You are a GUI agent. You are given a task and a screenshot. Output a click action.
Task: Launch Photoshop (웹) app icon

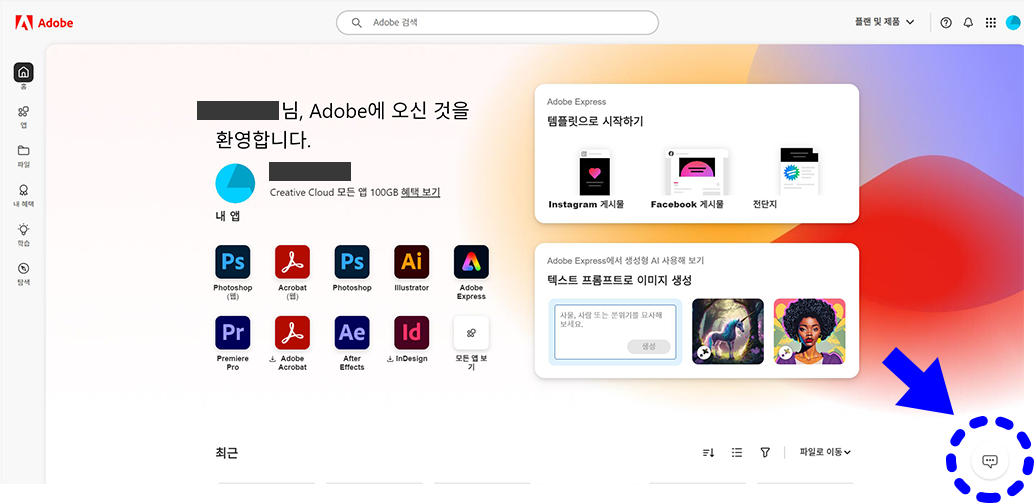[x=233, y=262]
